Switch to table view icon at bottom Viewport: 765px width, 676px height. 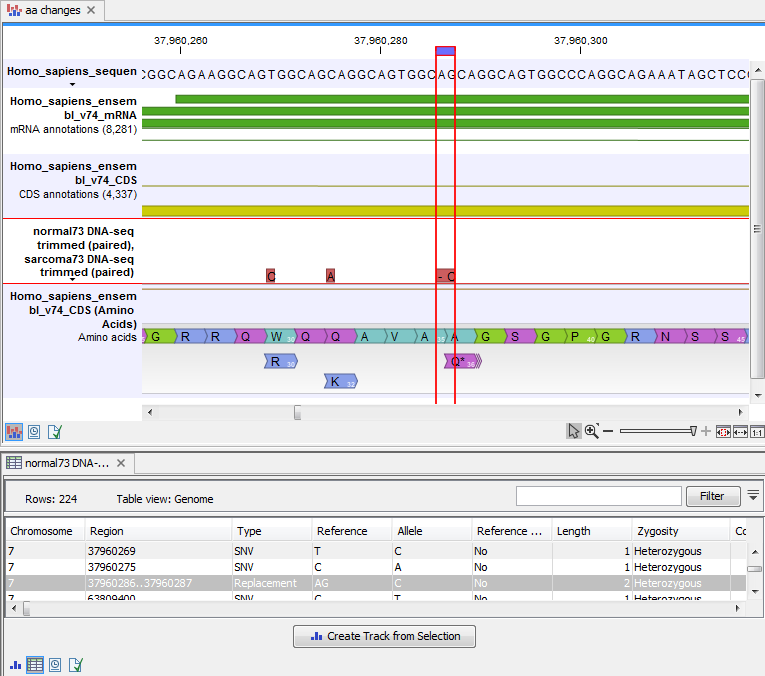35,664
